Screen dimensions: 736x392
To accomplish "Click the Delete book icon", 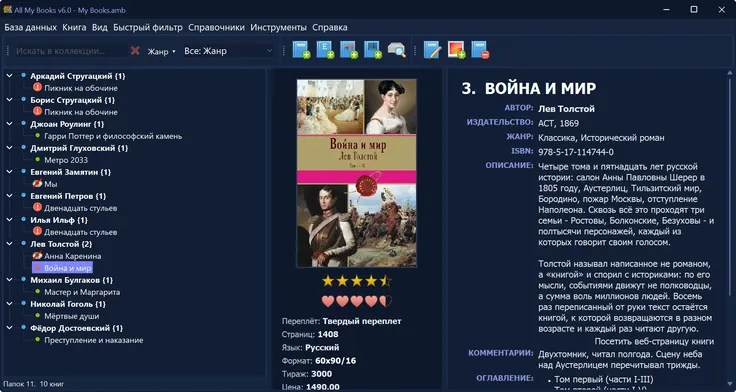I will point(480,50).
